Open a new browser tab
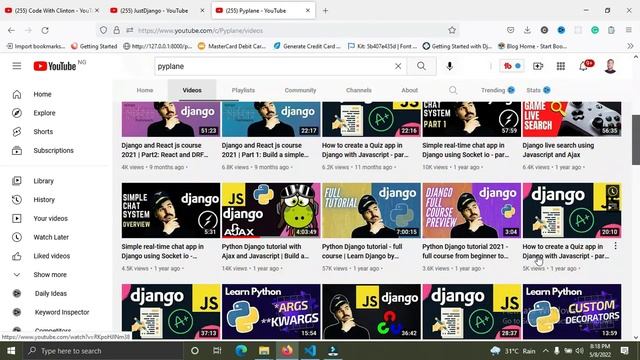Image resolution: width=640 pixels, height=360 pixels. (x=325, y=11)
